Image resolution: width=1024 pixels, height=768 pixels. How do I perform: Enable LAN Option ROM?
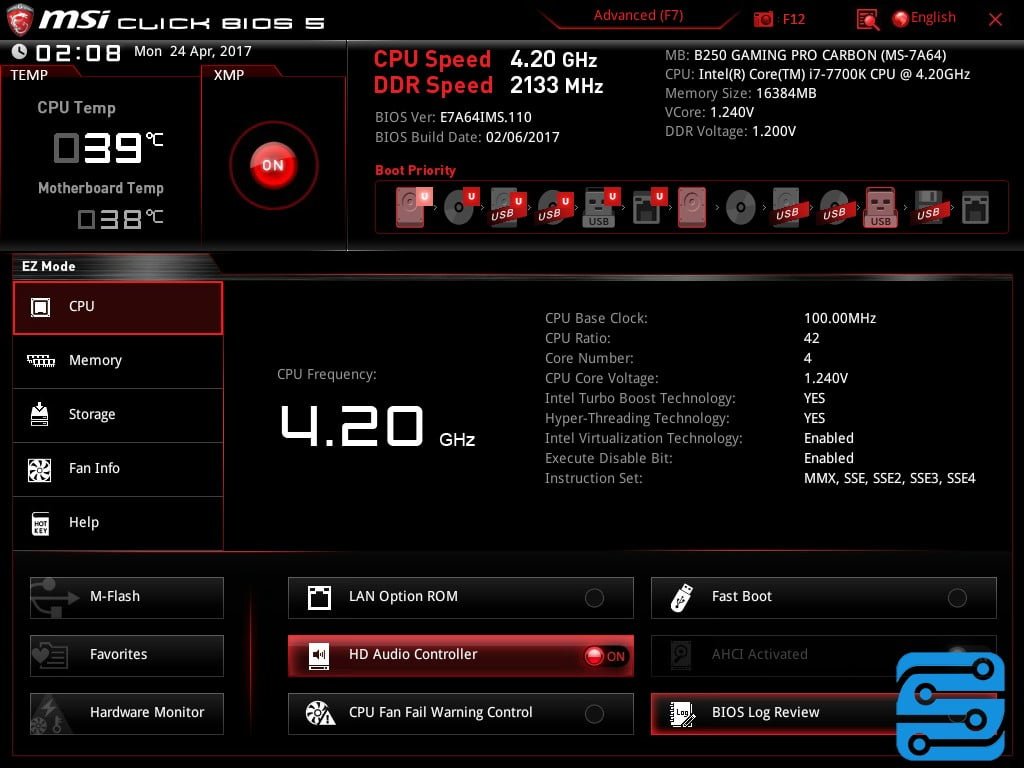(594, 597)
